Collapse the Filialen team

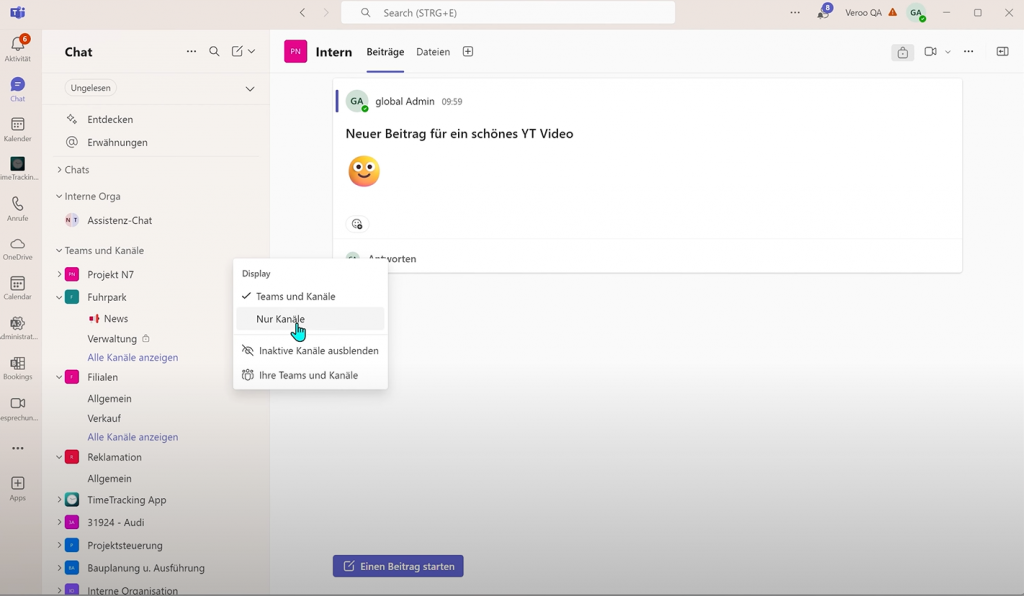[x=59, y=377]
